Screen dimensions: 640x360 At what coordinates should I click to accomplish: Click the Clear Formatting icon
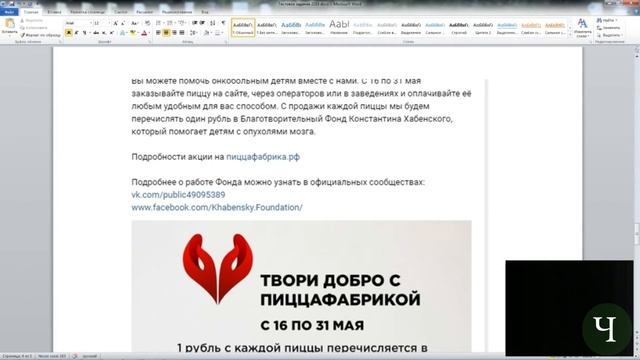coord(147,23)
